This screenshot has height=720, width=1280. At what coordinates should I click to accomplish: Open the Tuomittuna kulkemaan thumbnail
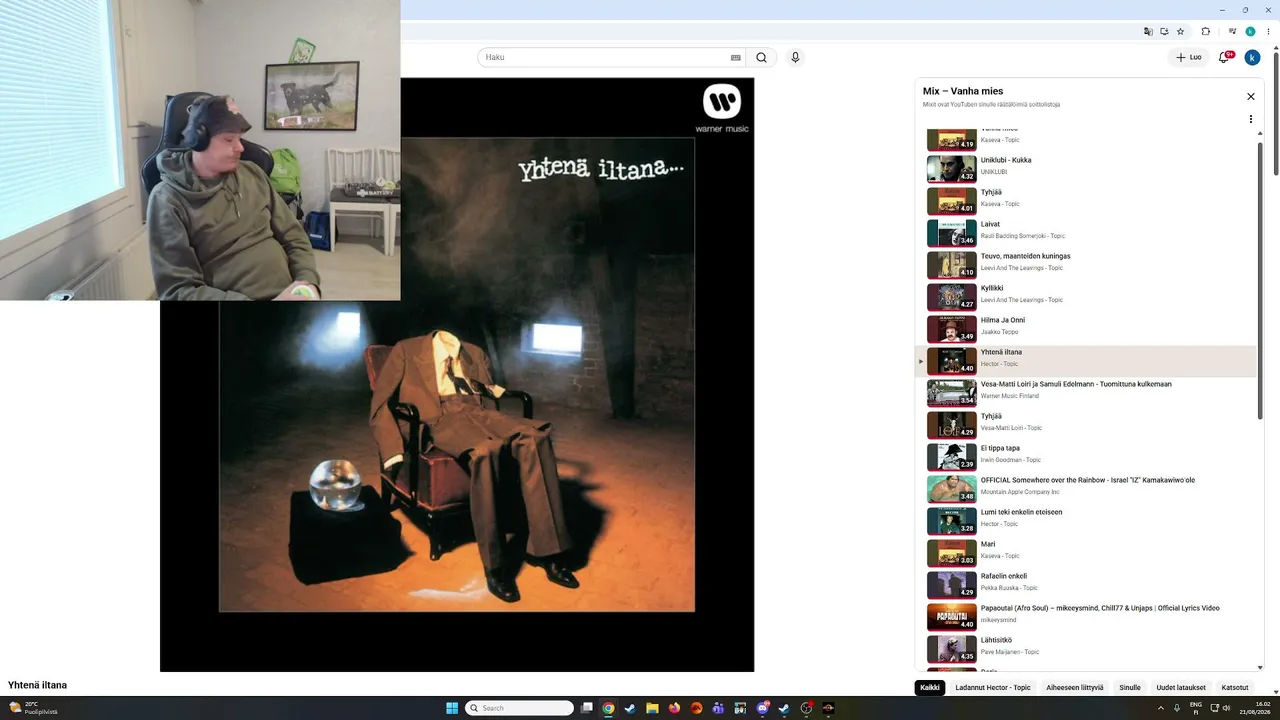952,392
